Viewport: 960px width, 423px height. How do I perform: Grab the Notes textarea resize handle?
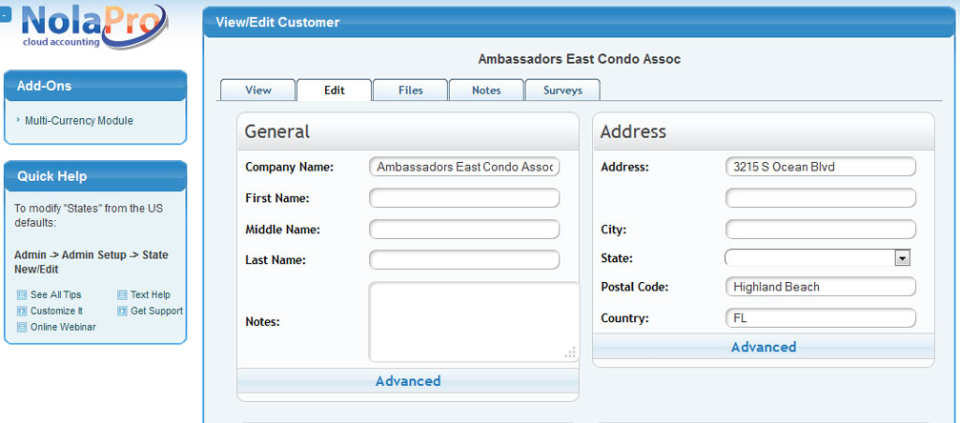click(x=571, y=353)
